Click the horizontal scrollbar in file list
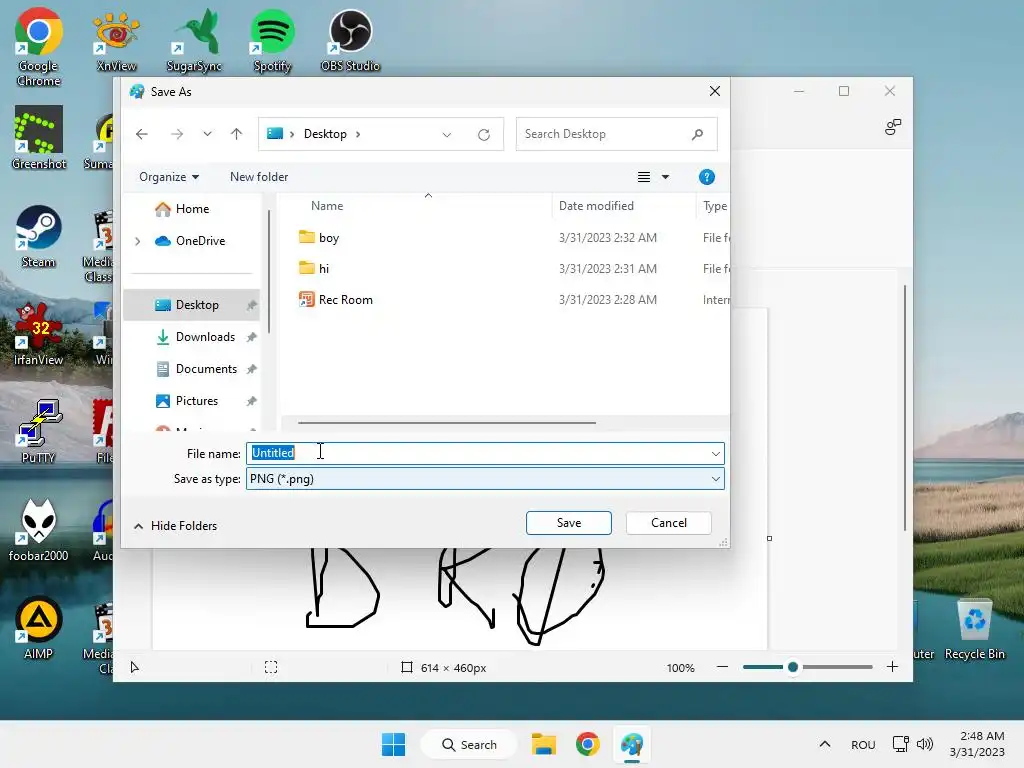This screenshot has width=1024, height=768. tap(447, 423)
